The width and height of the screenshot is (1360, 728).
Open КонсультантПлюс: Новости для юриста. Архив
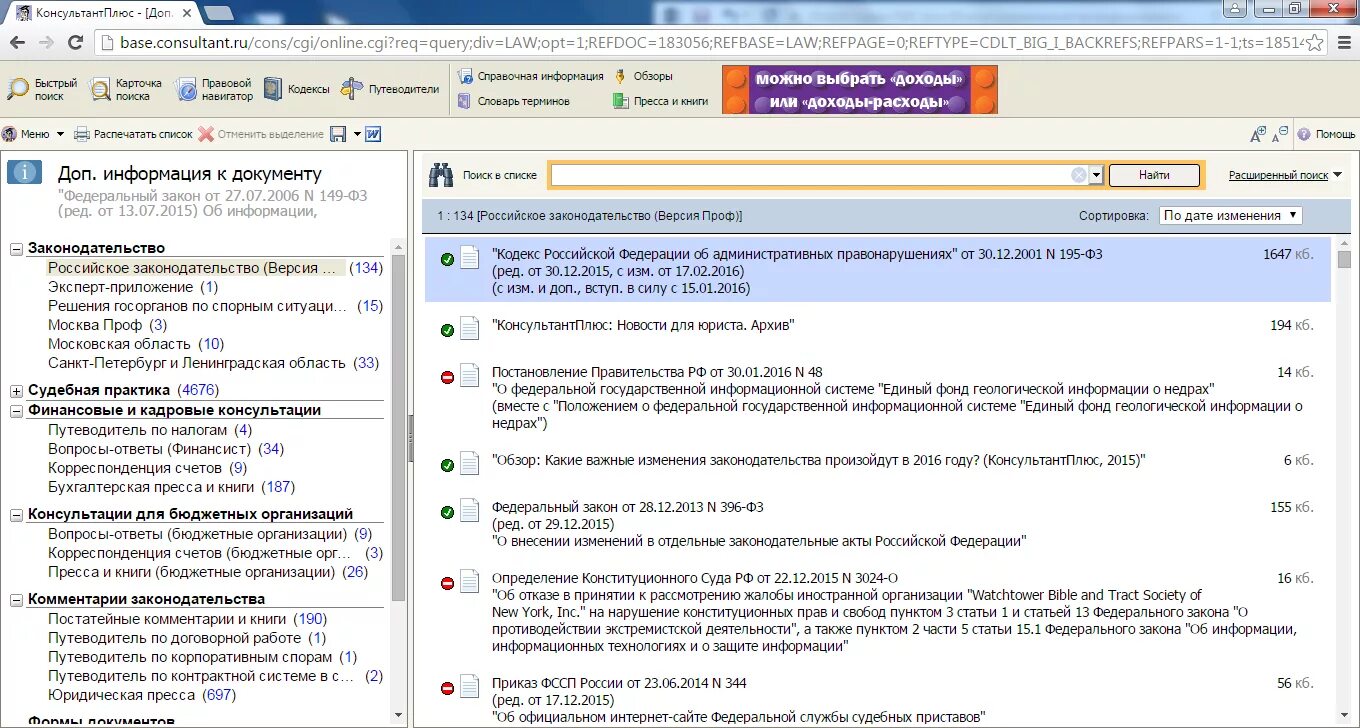click(x=643, y=325)
